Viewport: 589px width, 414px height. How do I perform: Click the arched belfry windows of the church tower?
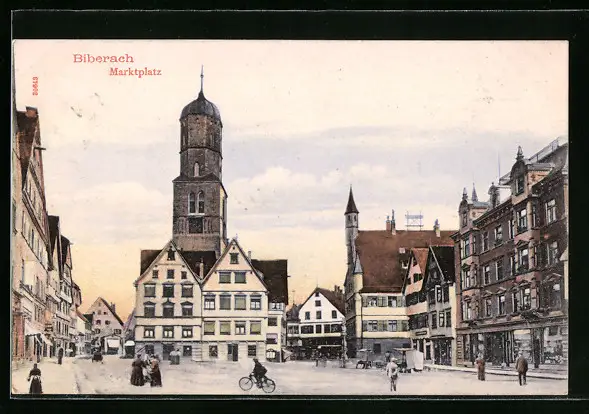[196, 203]
